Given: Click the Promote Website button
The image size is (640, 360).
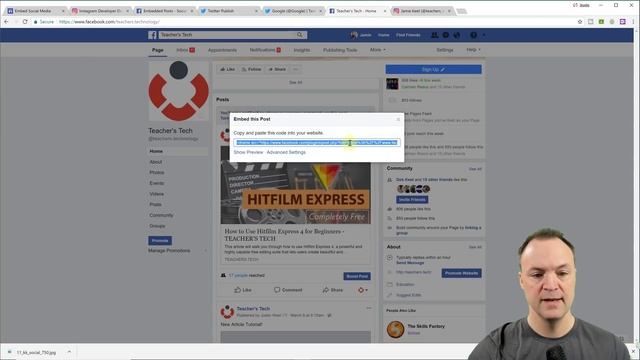Looking at the screenshot, I should tap(461, 273).
